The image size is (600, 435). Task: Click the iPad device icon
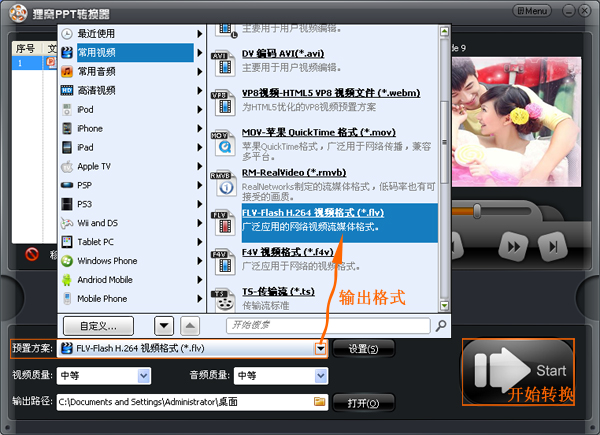point(67,147)
